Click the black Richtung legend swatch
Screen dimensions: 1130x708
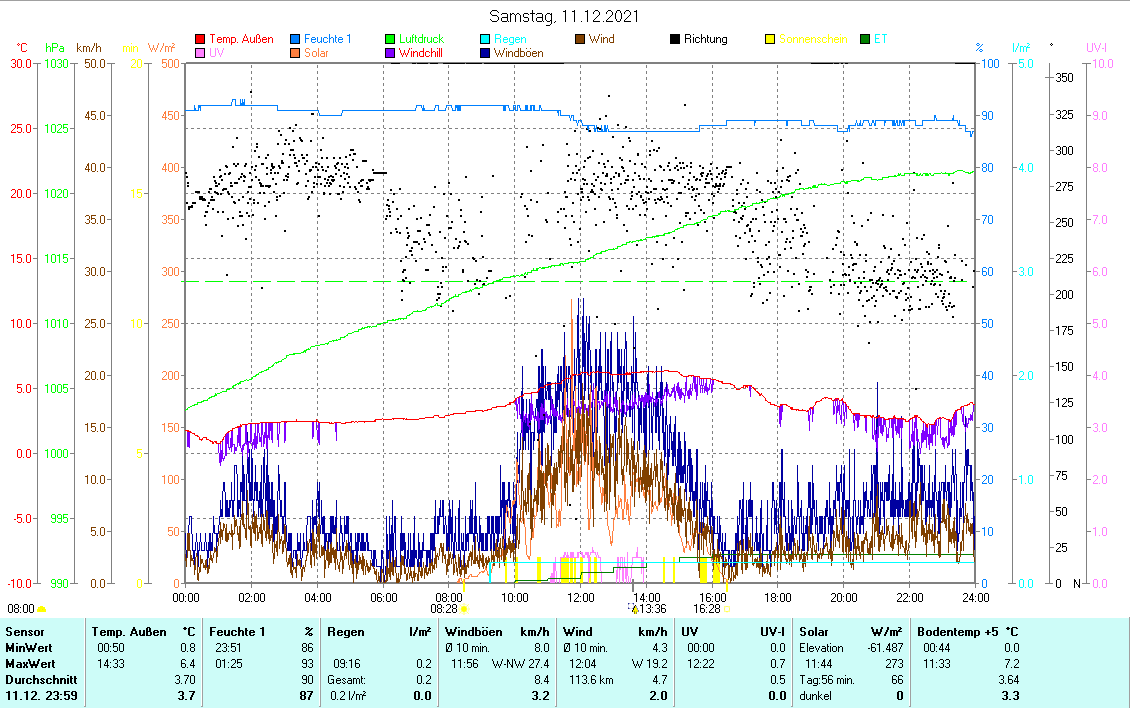pyautogui.click(x=675, y=40)
